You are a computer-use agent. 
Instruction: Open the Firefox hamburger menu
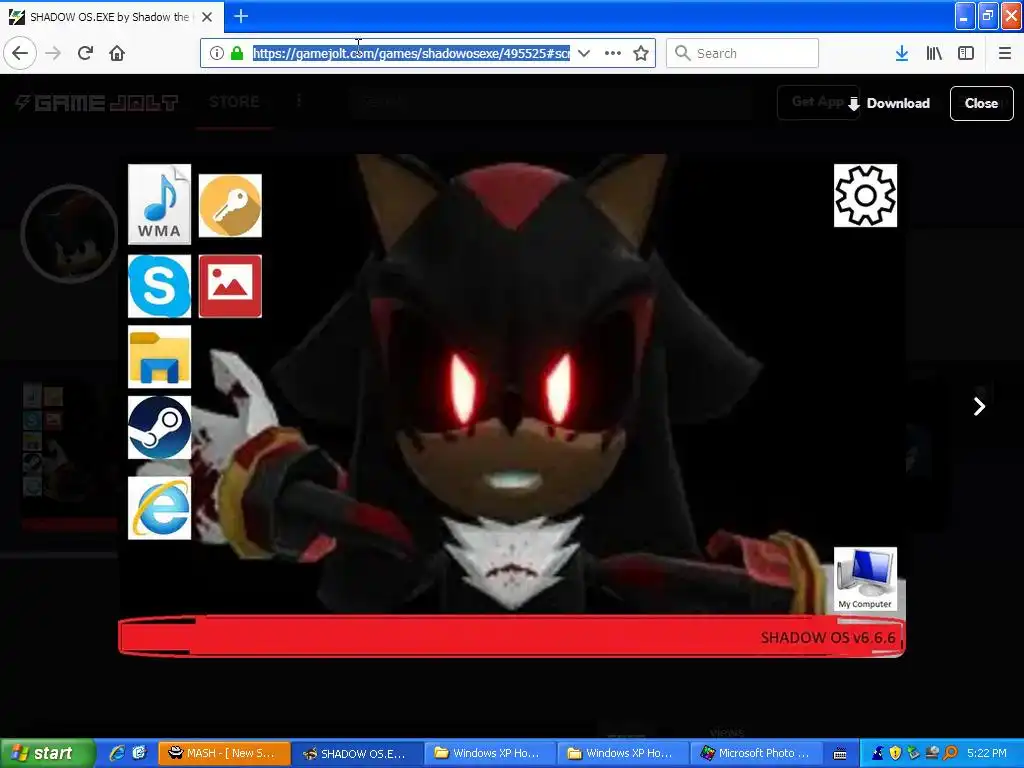(1004, 53)
